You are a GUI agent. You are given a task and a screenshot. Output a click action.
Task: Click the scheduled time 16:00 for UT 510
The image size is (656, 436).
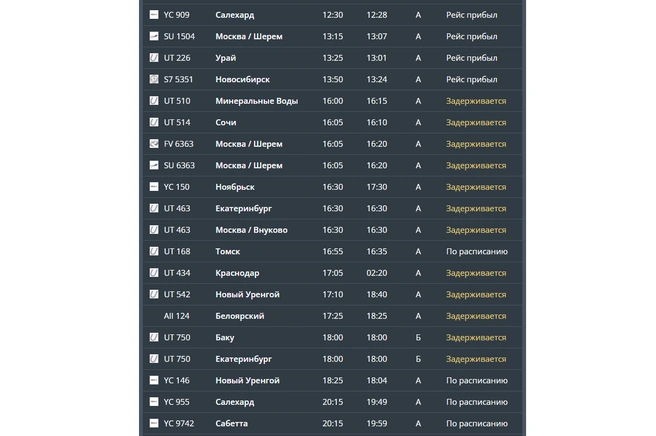pos(333,101)
